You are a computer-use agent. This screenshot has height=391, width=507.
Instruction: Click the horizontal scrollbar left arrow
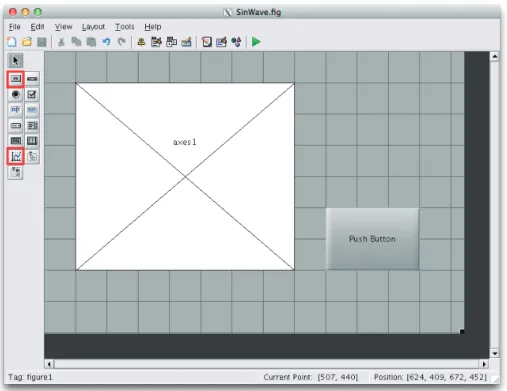pos(49,364)
